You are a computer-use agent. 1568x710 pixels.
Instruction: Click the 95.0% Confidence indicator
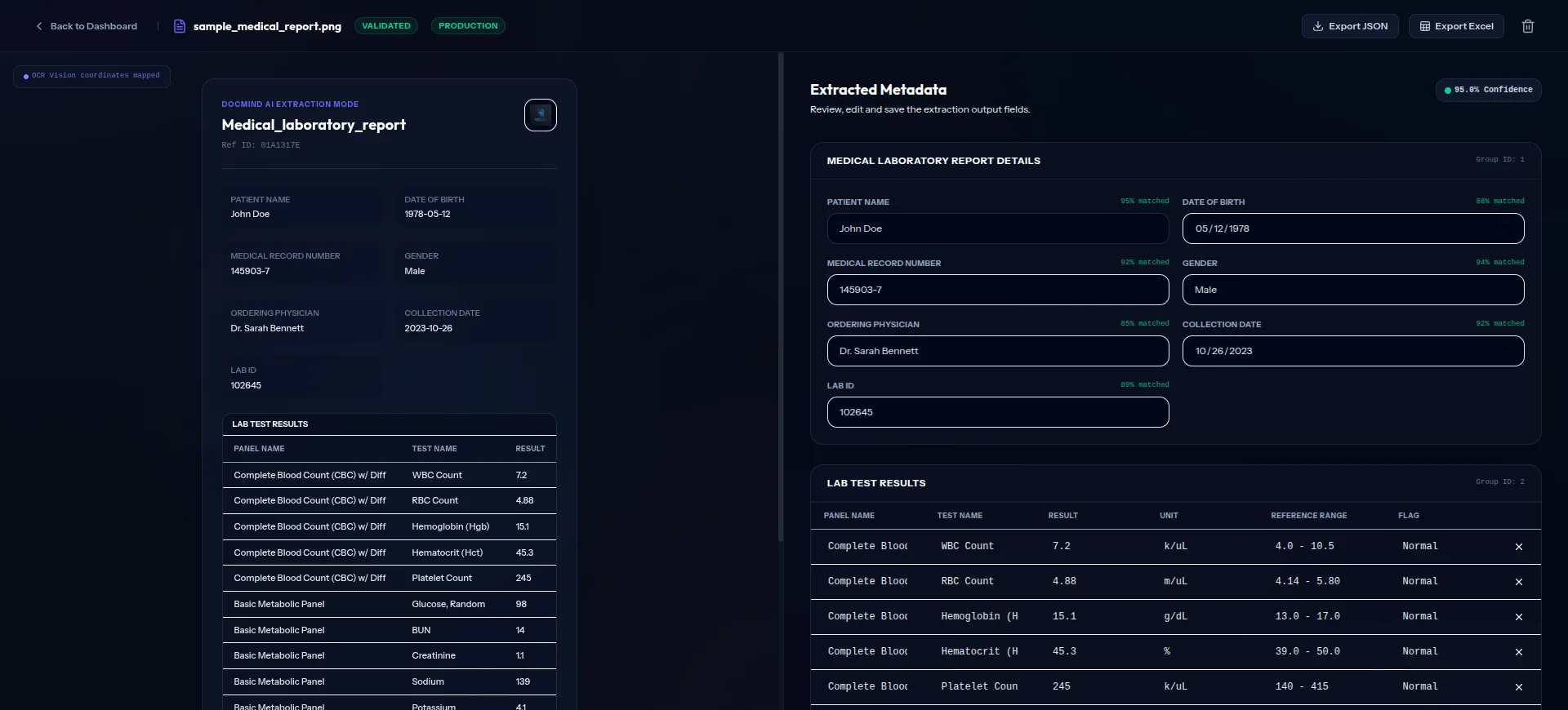pos(1489,90)
